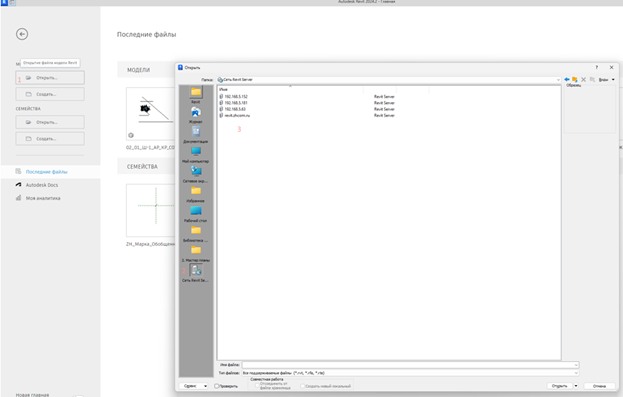Click the Отмена button

tap(600, 386)
